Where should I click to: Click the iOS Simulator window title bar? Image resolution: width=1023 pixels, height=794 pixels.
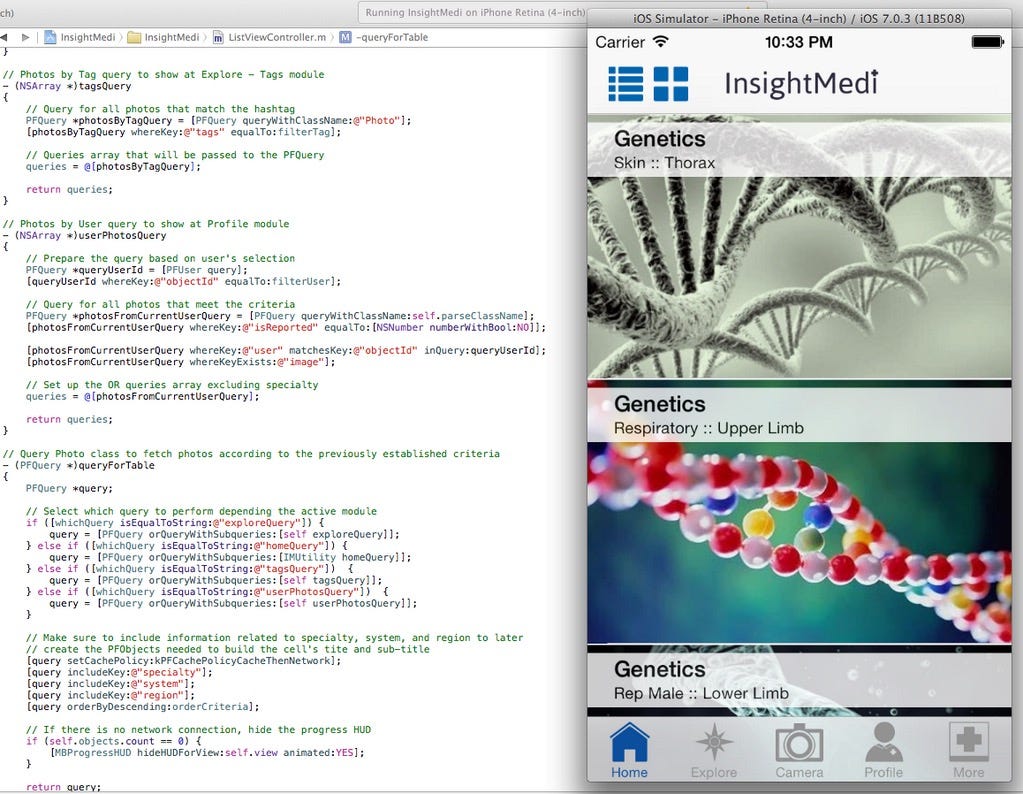[799, 18]
